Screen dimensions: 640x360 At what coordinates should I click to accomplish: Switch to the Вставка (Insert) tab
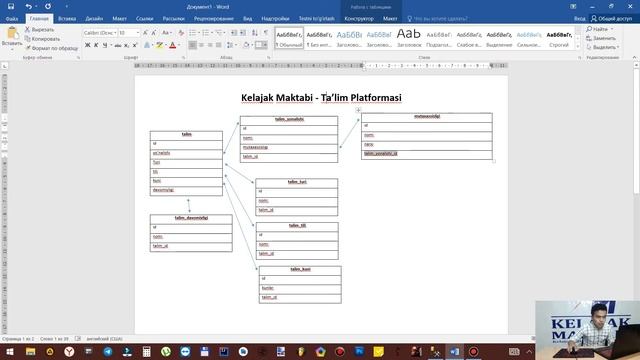pos(67,19)
